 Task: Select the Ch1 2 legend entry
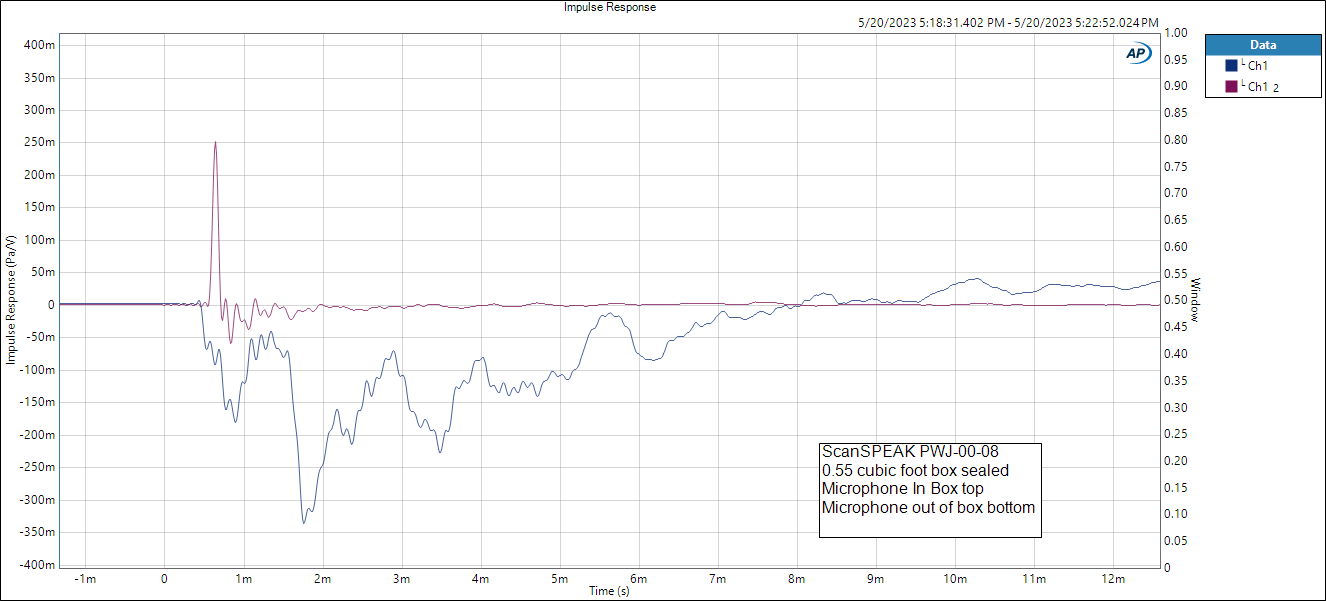[x=1263, y=87]
